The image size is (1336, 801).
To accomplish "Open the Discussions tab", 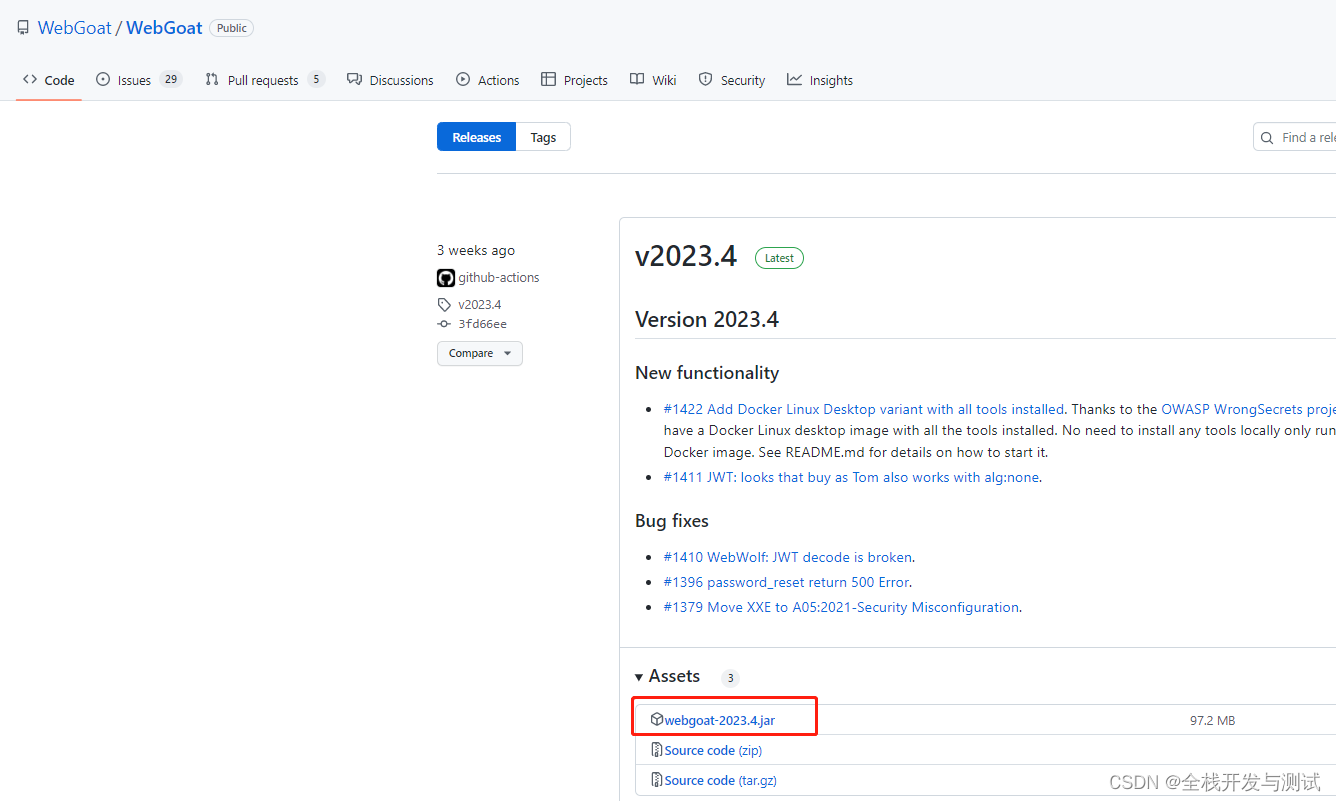I will pyautogui.click(x=390, y=80).
